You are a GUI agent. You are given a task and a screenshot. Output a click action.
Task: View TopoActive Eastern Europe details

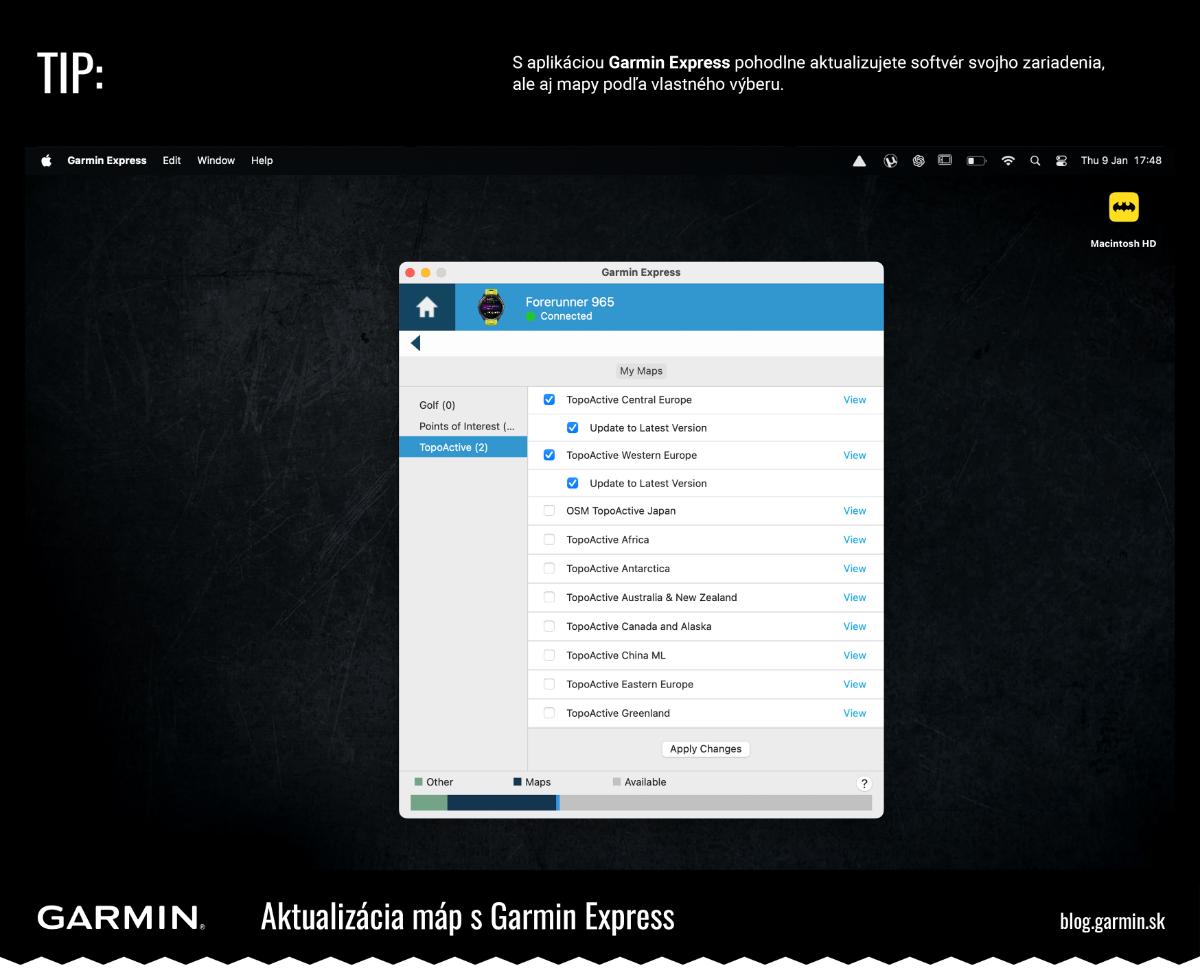coord(855,685)
